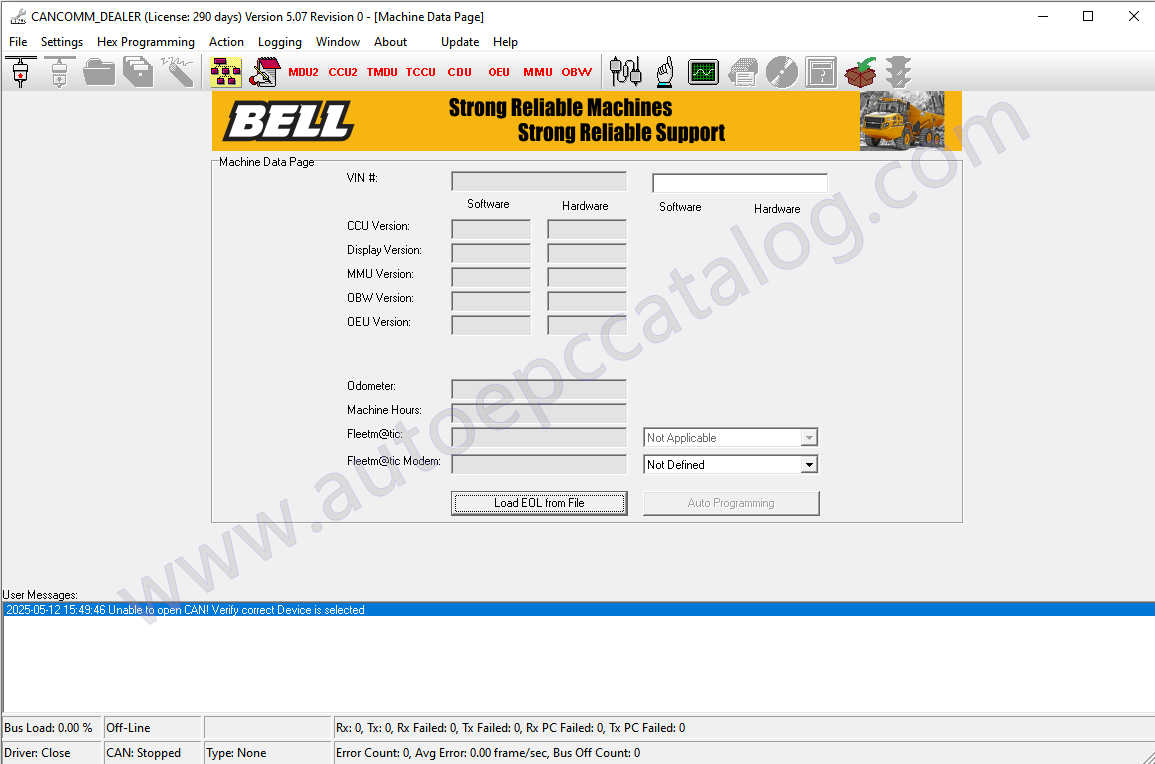The width and height of the screenshot is (1155, 764).
Task: Expand the Not Applicable Fleetm@tic dropdown
Action: [809, 438]
